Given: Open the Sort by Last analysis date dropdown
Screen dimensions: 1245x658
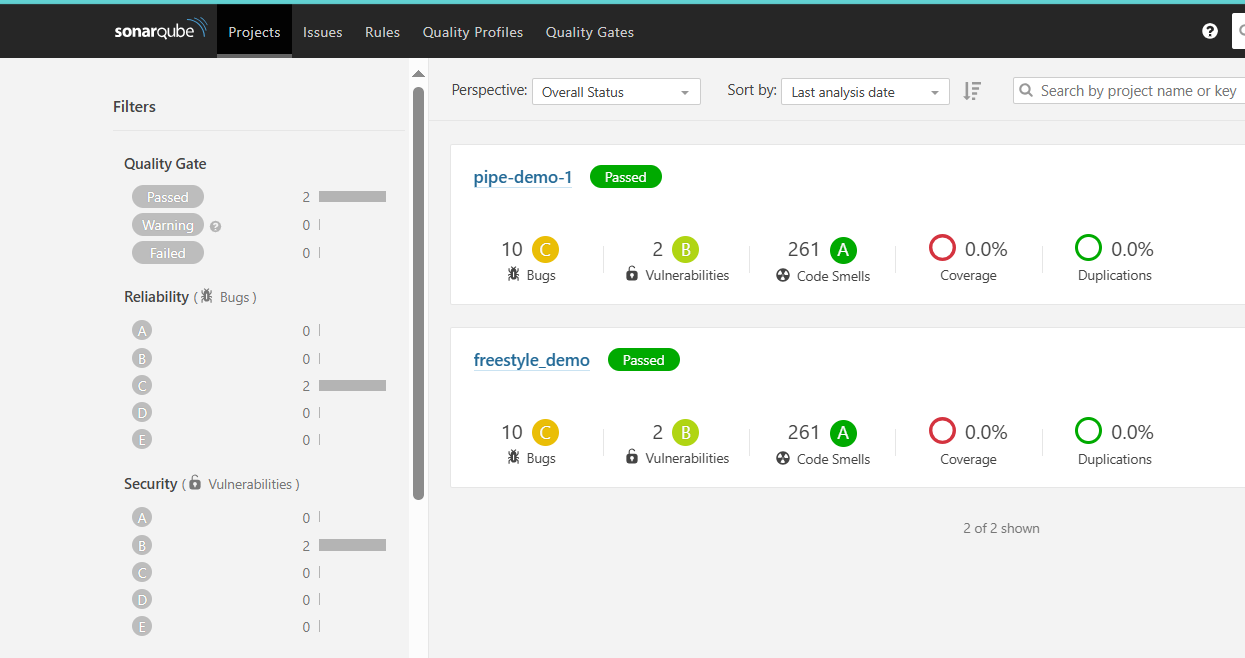Looking at the screenshot, I should coord(864,92).
